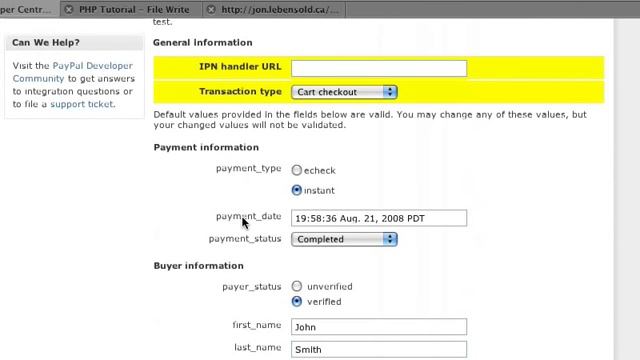Click the first_name label
This screenshot has height=360, width=640.
pos(257,325)
